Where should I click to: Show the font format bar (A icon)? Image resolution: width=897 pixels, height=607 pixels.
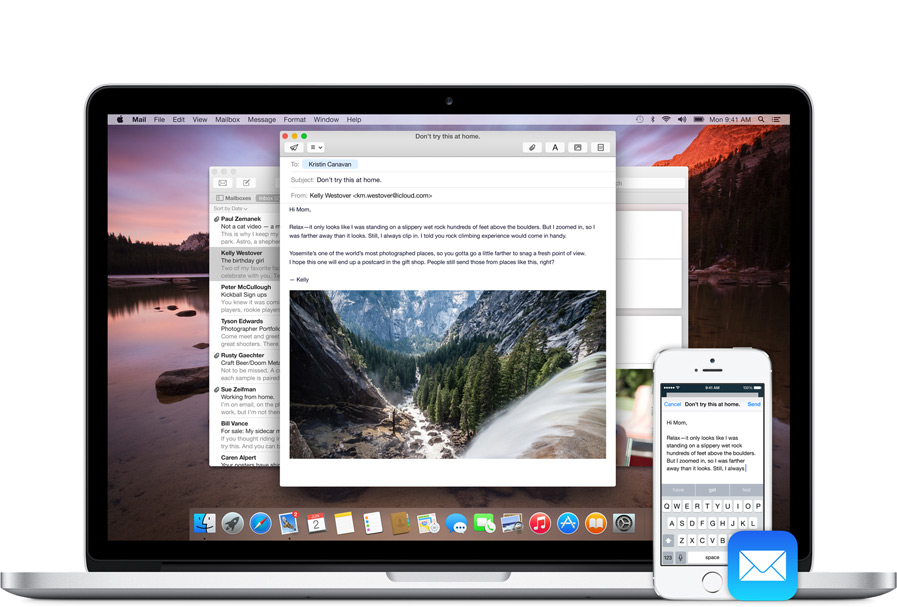pos(555,148)
